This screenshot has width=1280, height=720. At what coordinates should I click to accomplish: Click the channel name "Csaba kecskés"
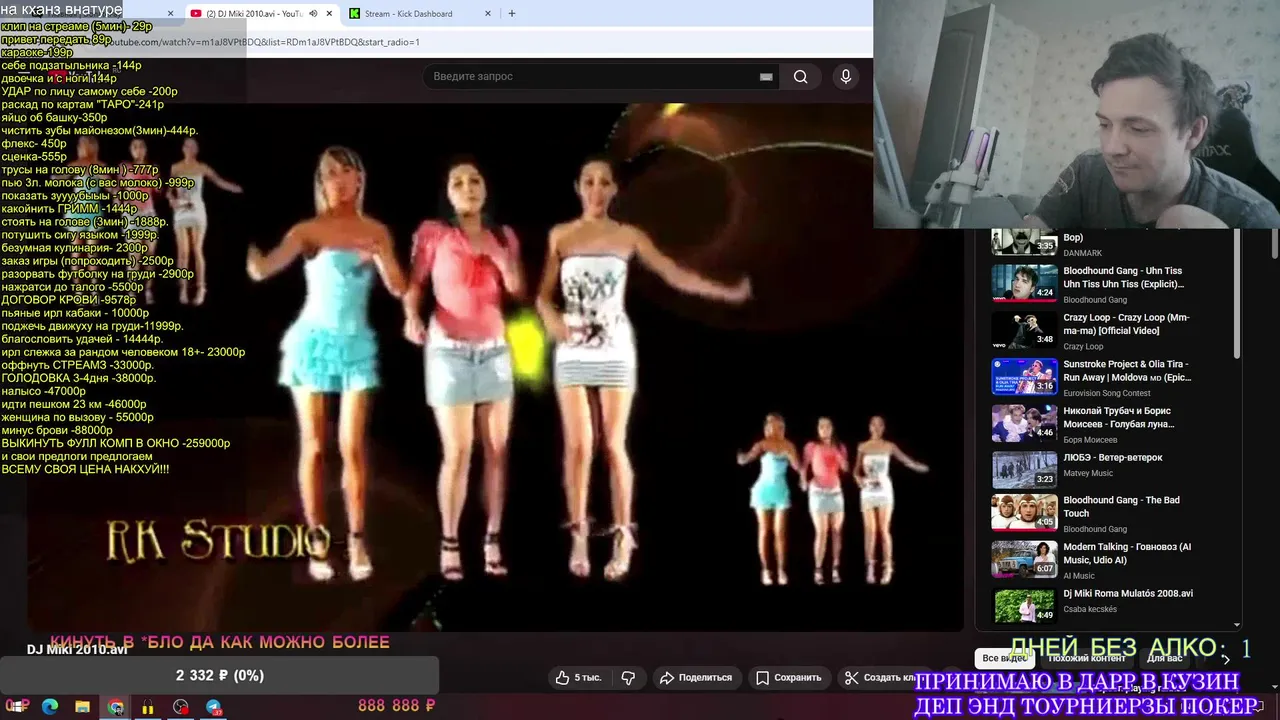pos(1090,609)
